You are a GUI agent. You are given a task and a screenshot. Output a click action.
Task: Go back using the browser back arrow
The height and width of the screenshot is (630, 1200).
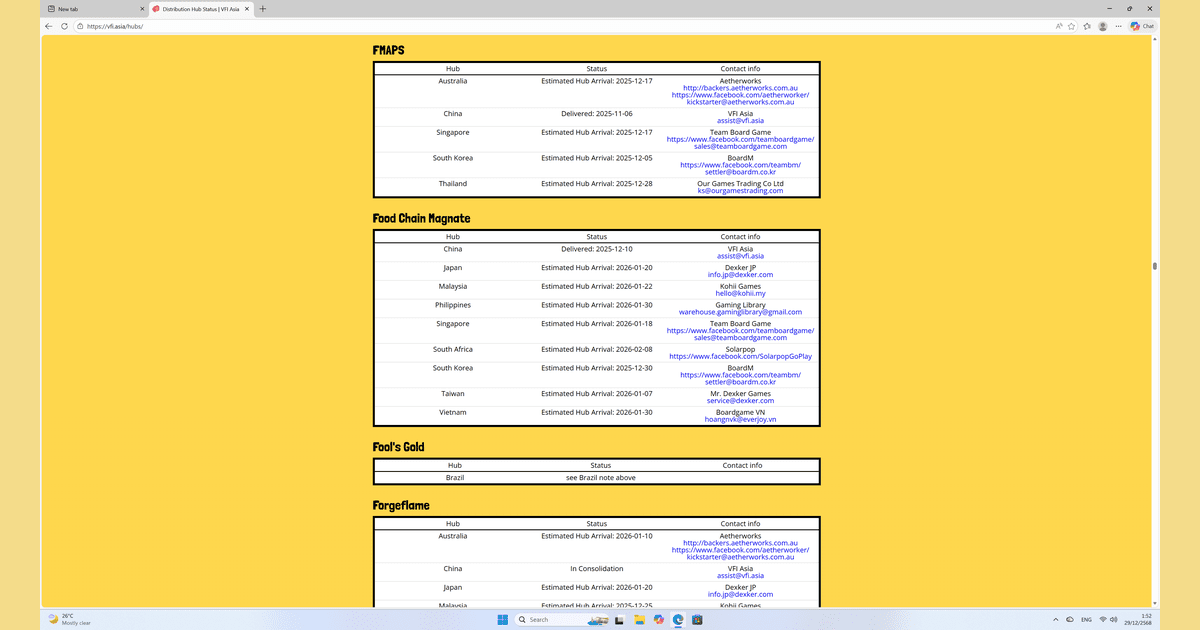click(49, 26)
